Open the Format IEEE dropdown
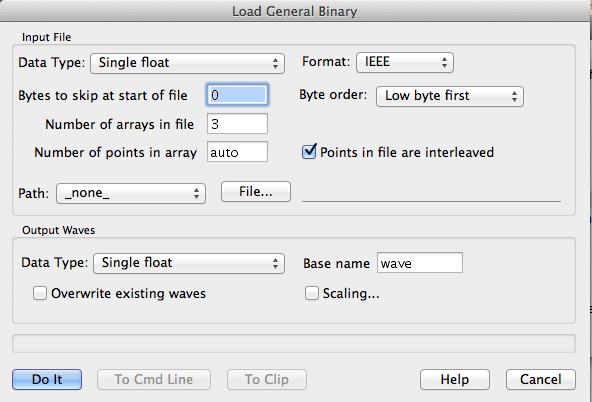This screenshot has height=402, width=592. pyautogui.click(x=405, y=62)
